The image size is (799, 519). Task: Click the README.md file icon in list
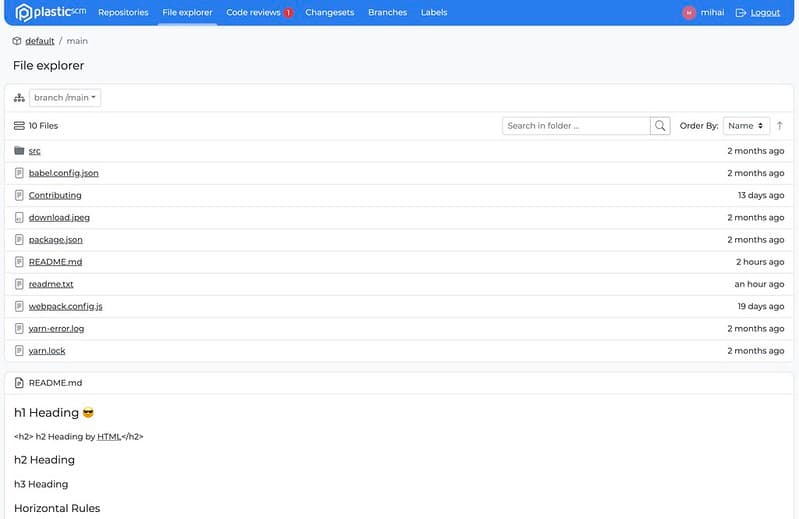[19, 262]
